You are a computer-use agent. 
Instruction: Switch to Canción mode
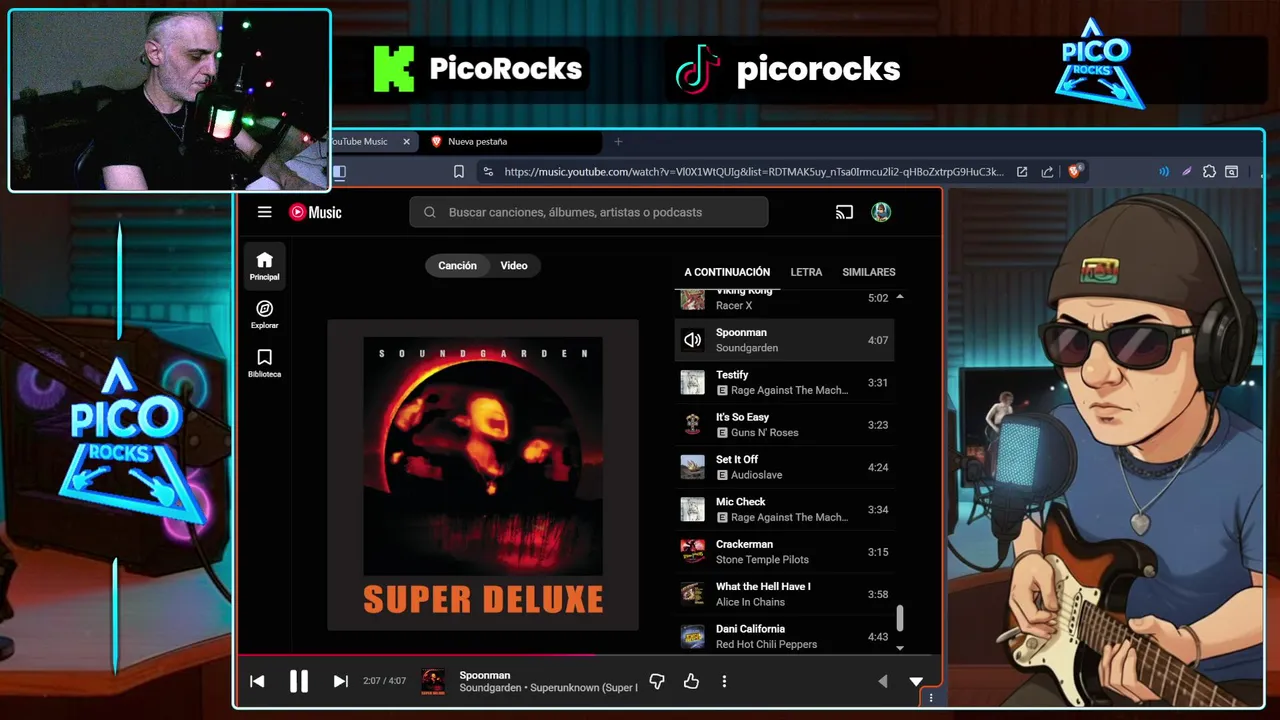(x=457, y=265)
